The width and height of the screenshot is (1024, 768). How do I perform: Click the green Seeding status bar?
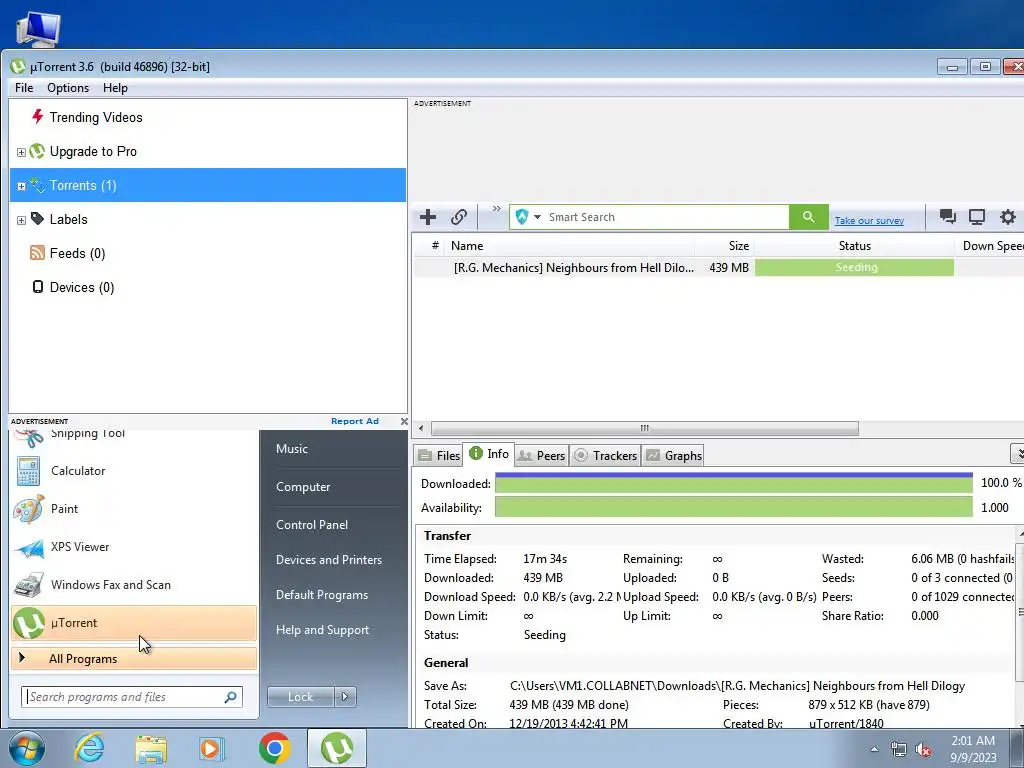click(x=854, y=267)
